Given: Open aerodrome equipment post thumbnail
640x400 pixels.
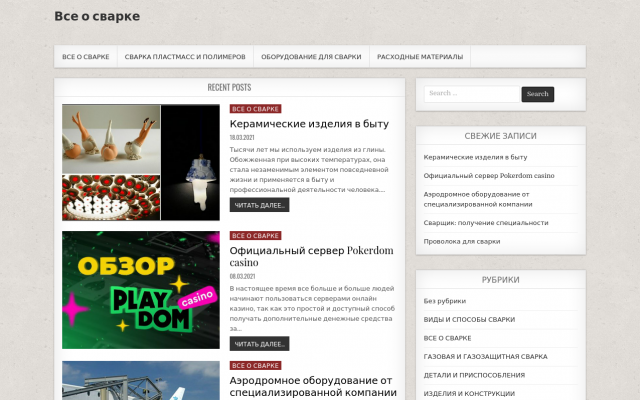Looking at the screenshot, I should [141, 380].
